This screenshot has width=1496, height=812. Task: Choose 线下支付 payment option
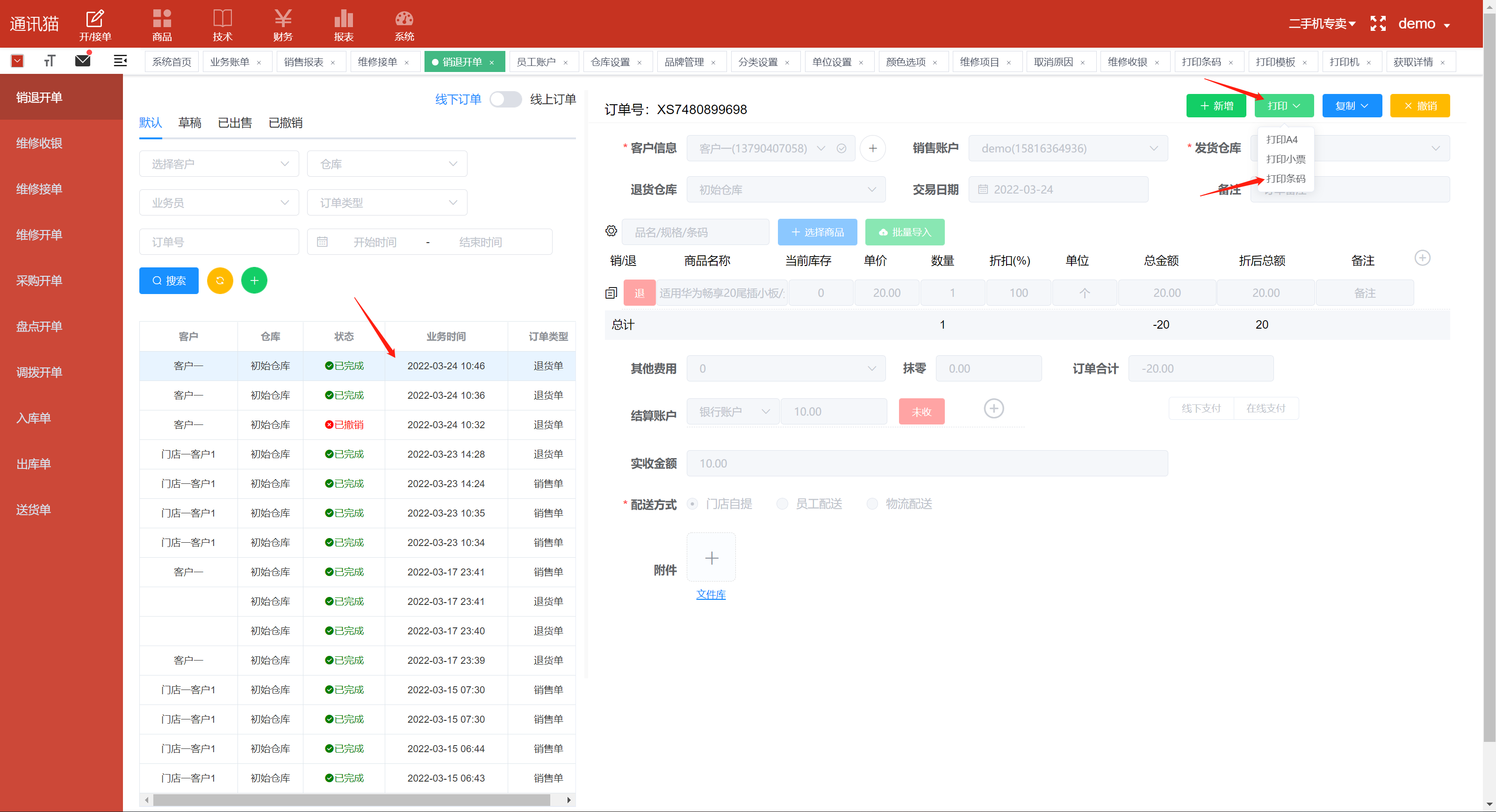click(1201, 408)
